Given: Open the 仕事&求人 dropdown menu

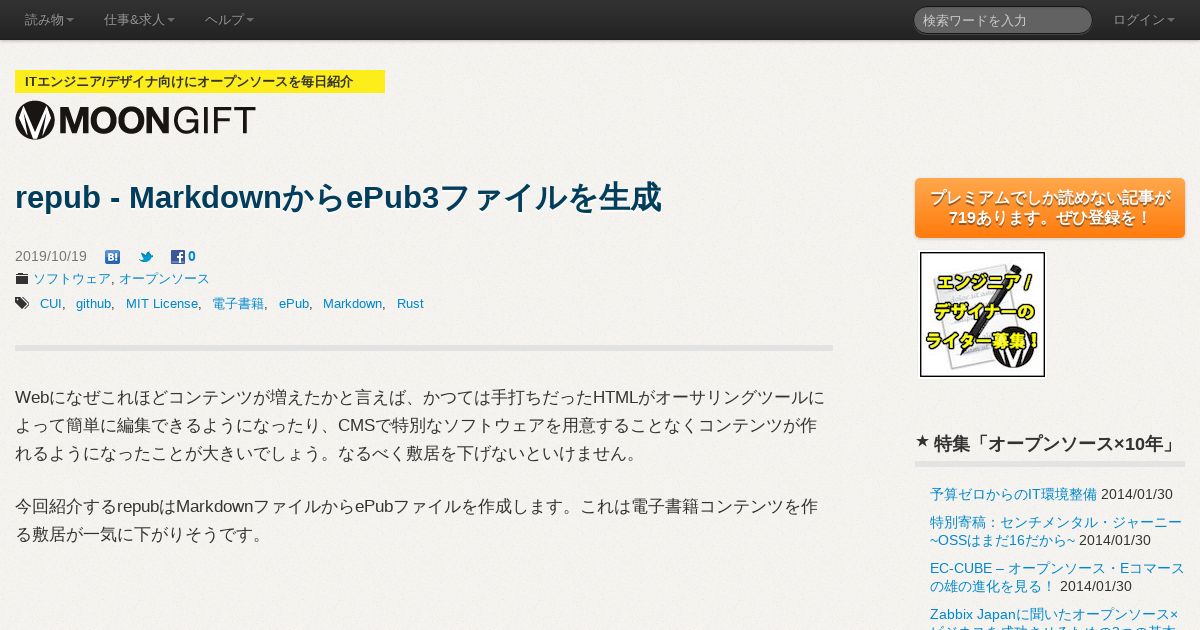Looking at the screenshot, I should point(139,20).
